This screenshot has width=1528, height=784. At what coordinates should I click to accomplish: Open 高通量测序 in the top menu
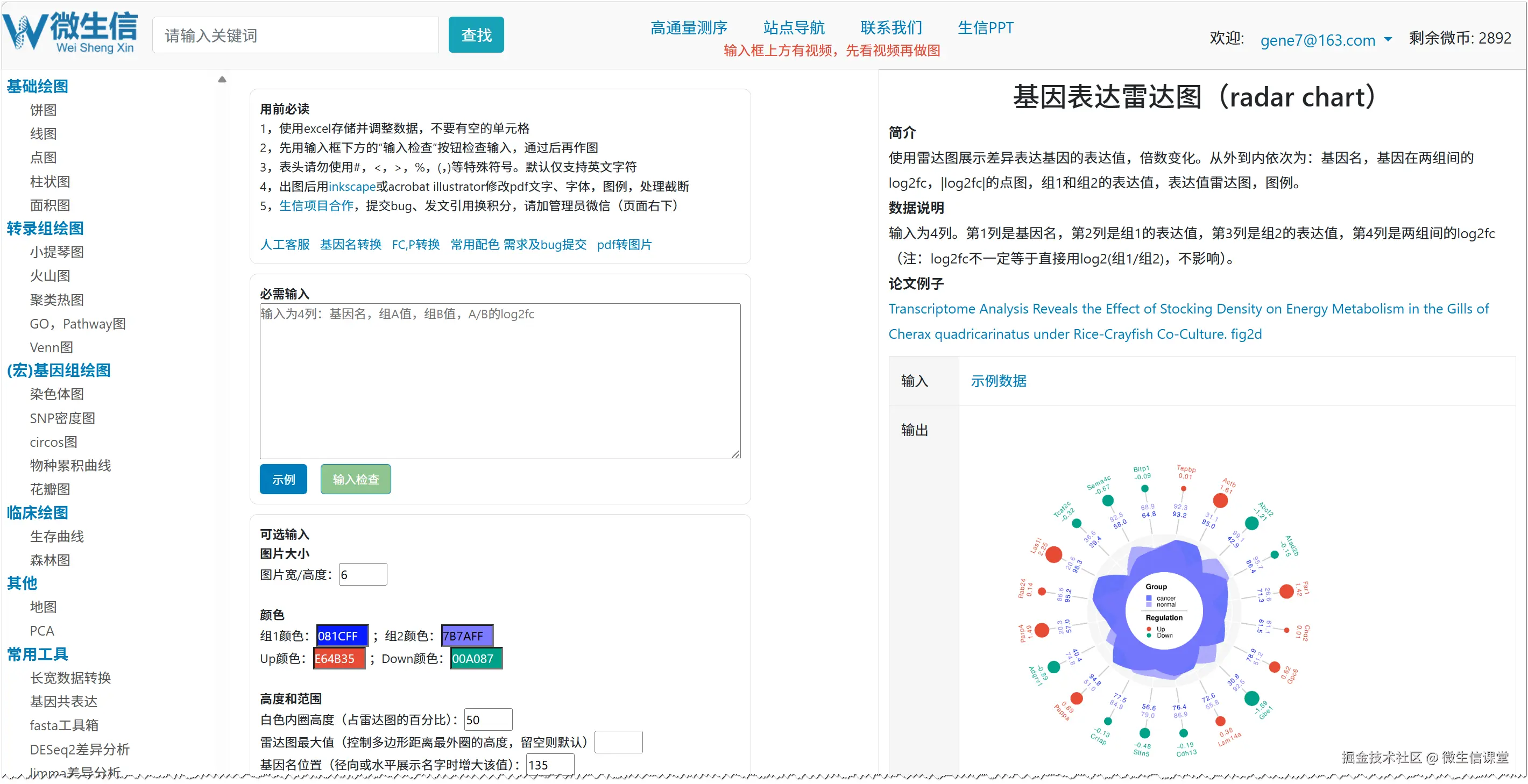point(688,27)
